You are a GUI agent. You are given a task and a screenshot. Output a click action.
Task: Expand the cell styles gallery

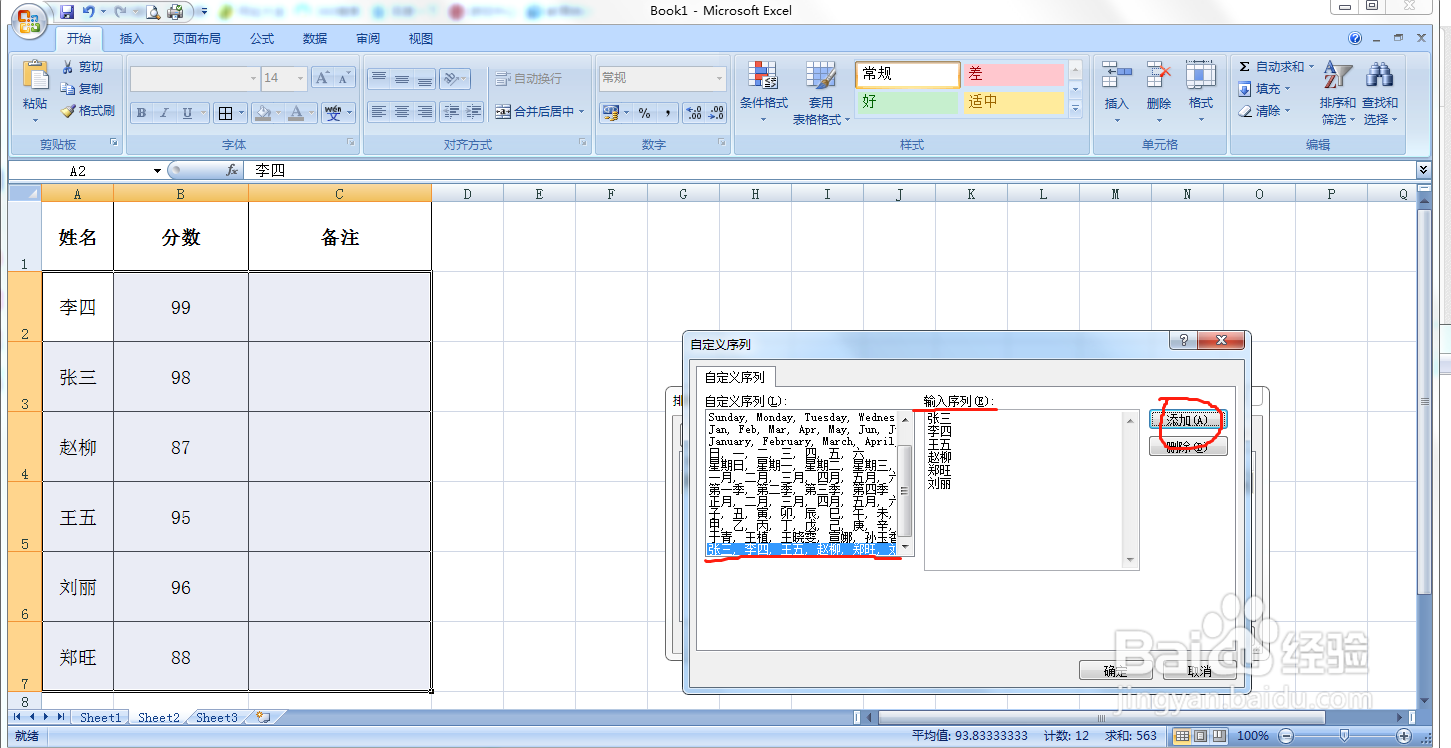pos(1075,108)
